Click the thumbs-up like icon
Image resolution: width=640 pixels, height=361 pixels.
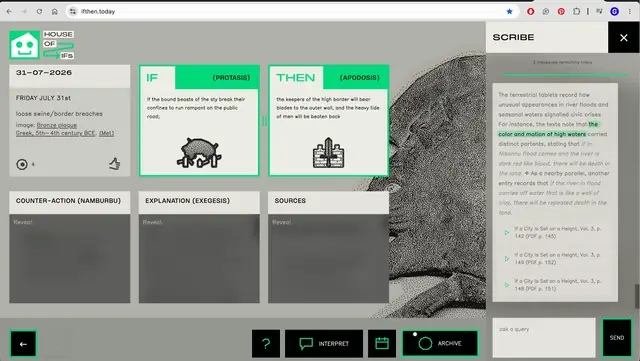[x=115, y=164]
